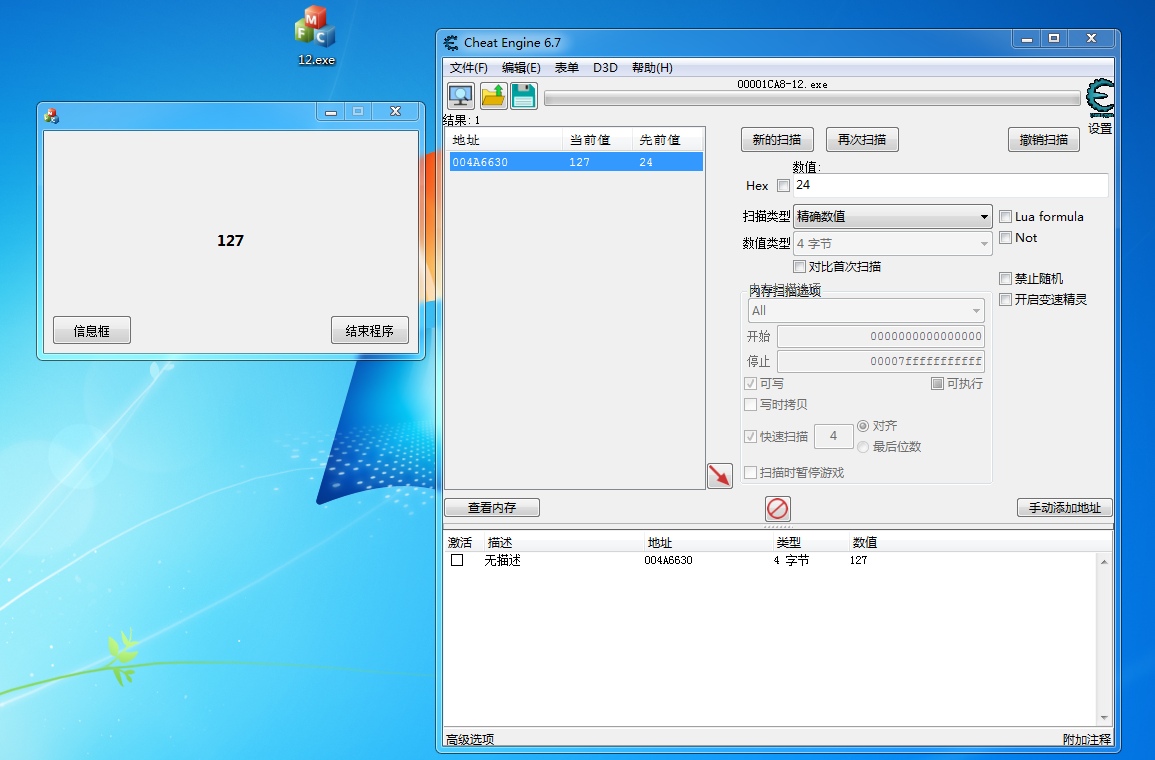Click the 激活 column header

click(x=460, y=543)
